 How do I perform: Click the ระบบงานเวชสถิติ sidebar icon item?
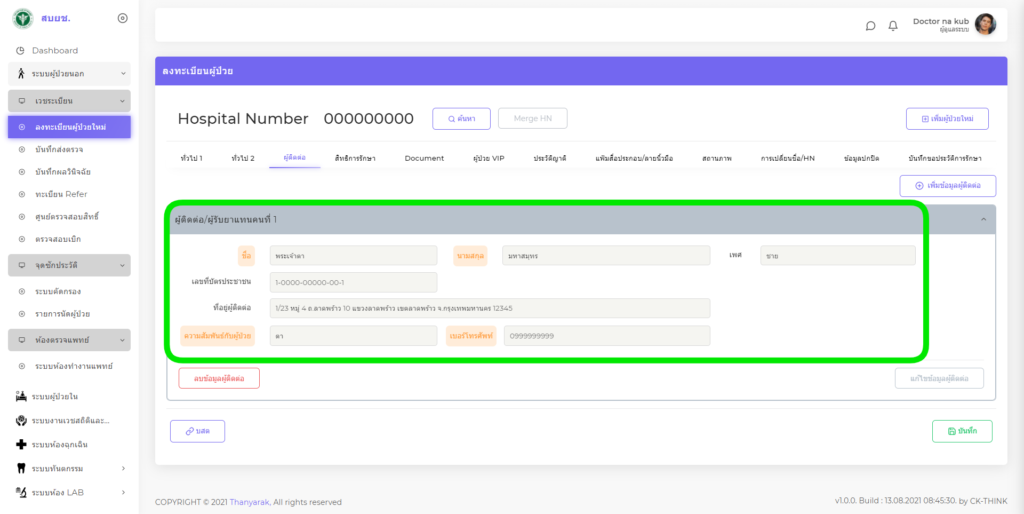pyautogui.click(x=68, y=421)
